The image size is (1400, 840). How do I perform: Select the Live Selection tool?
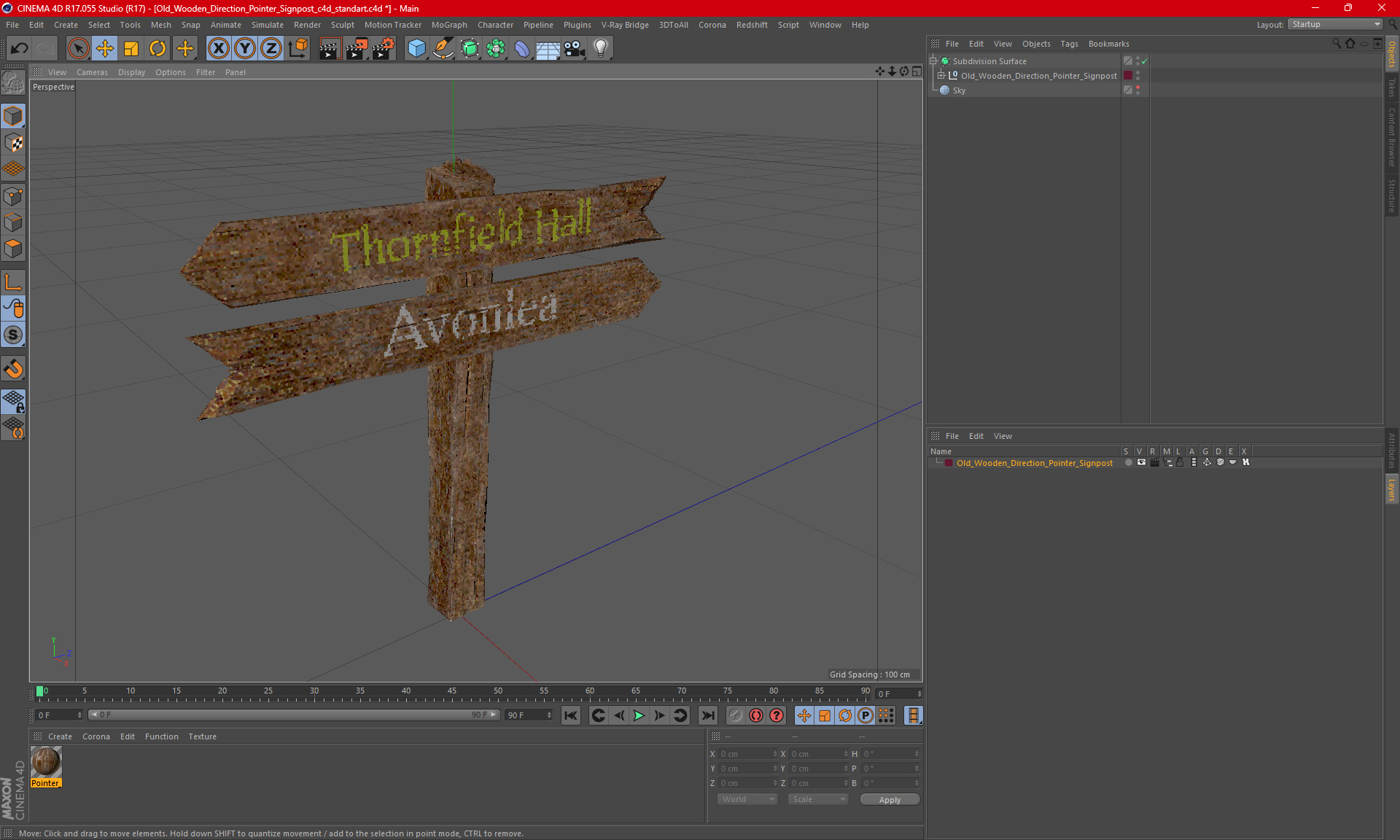pyautogui.click(x=78, y=49)
